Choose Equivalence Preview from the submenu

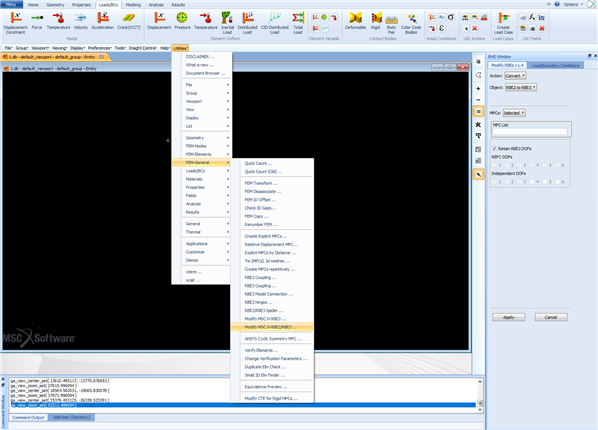[266, 387]
